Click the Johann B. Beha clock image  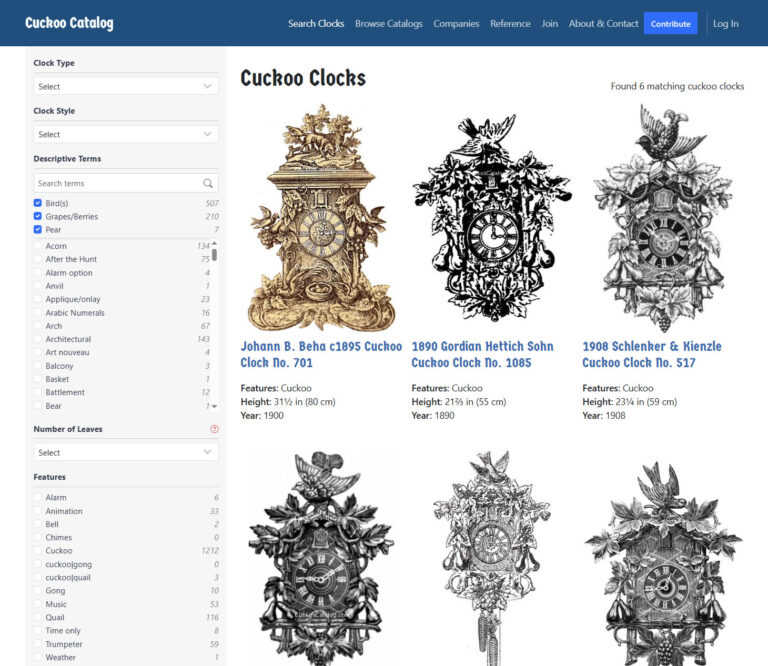[322, 217]
